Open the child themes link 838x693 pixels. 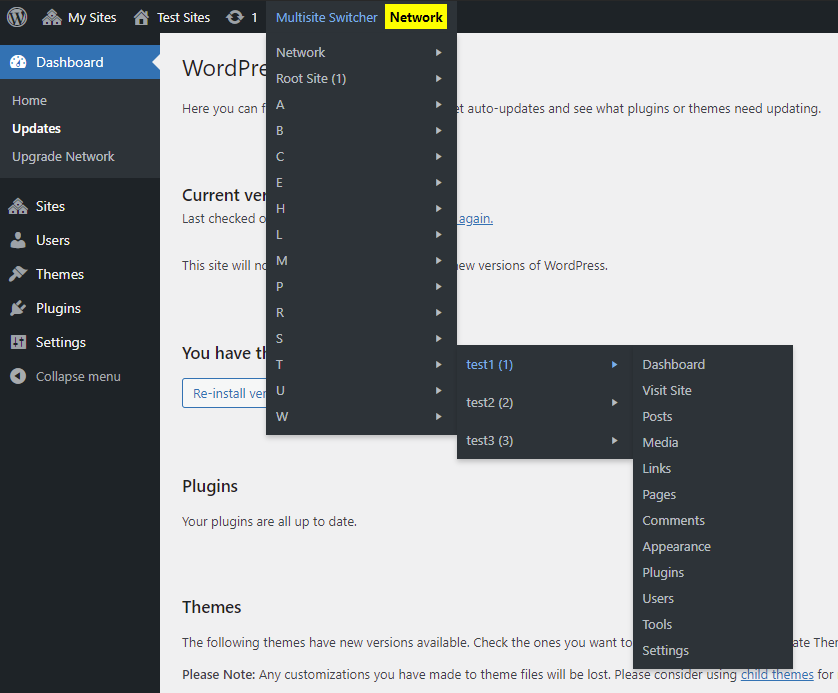click(777, 674)
